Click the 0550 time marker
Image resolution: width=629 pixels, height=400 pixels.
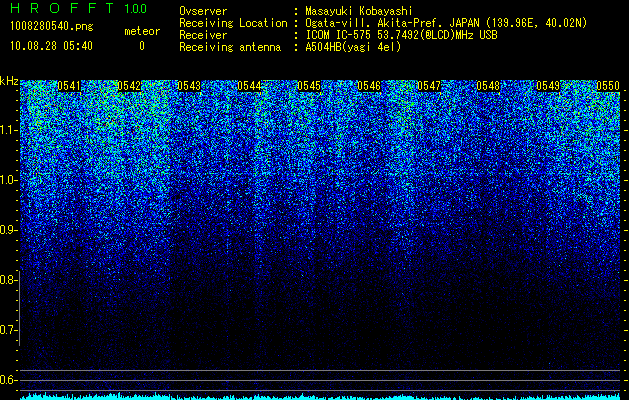click(x=608, y=86)
